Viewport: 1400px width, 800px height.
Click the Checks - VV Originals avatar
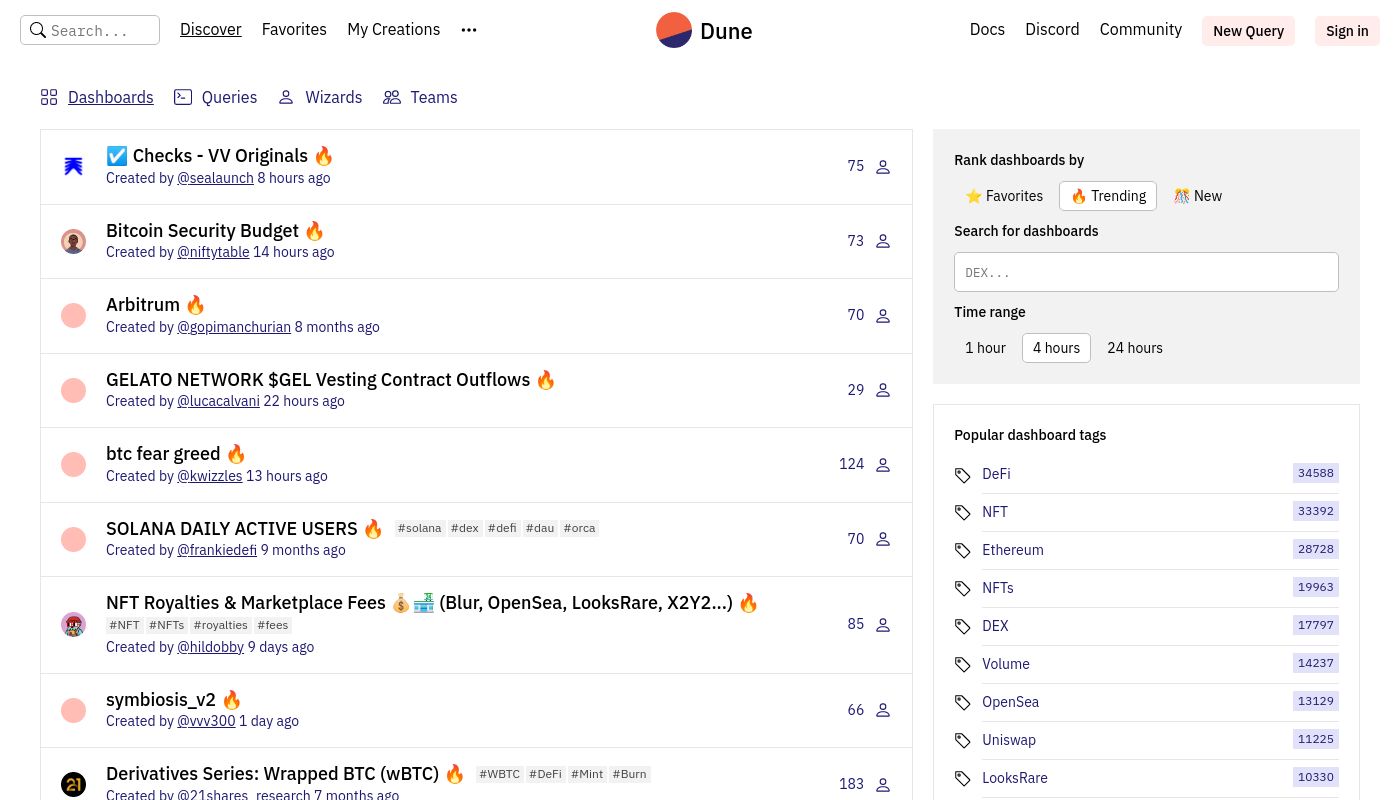tap(73, 166)
